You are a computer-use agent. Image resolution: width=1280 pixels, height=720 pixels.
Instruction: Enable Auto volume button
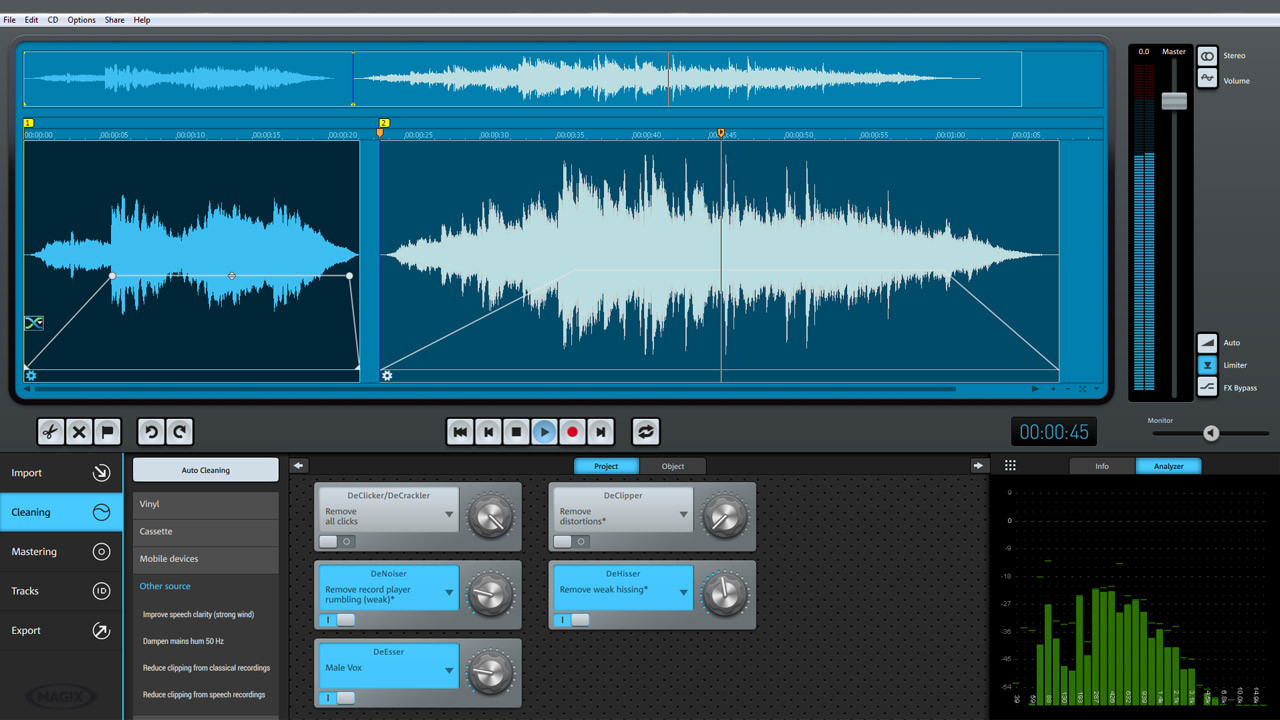click(x=1207, y=343)
